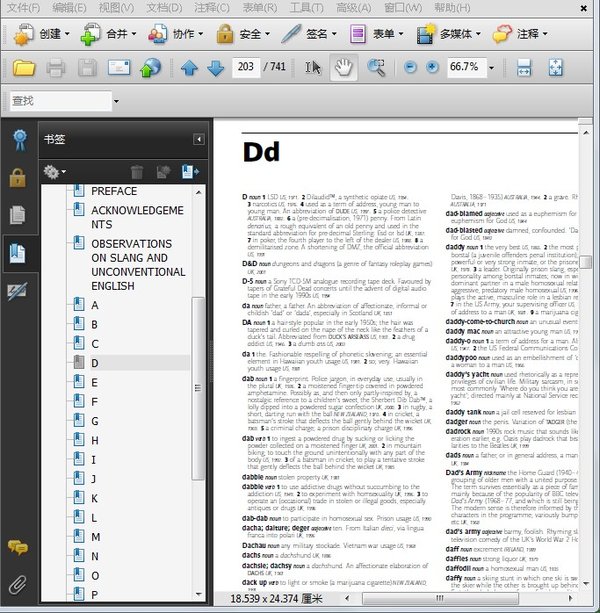Select highlighted bookmark D
600x613 pixels.
coord(95,363)
